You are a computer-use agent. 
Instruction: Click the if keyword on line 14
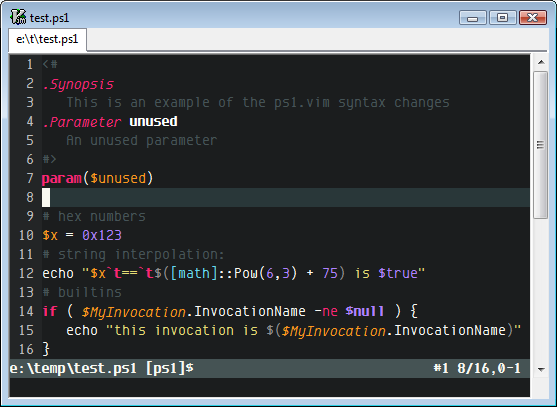(x=50, y=311)
